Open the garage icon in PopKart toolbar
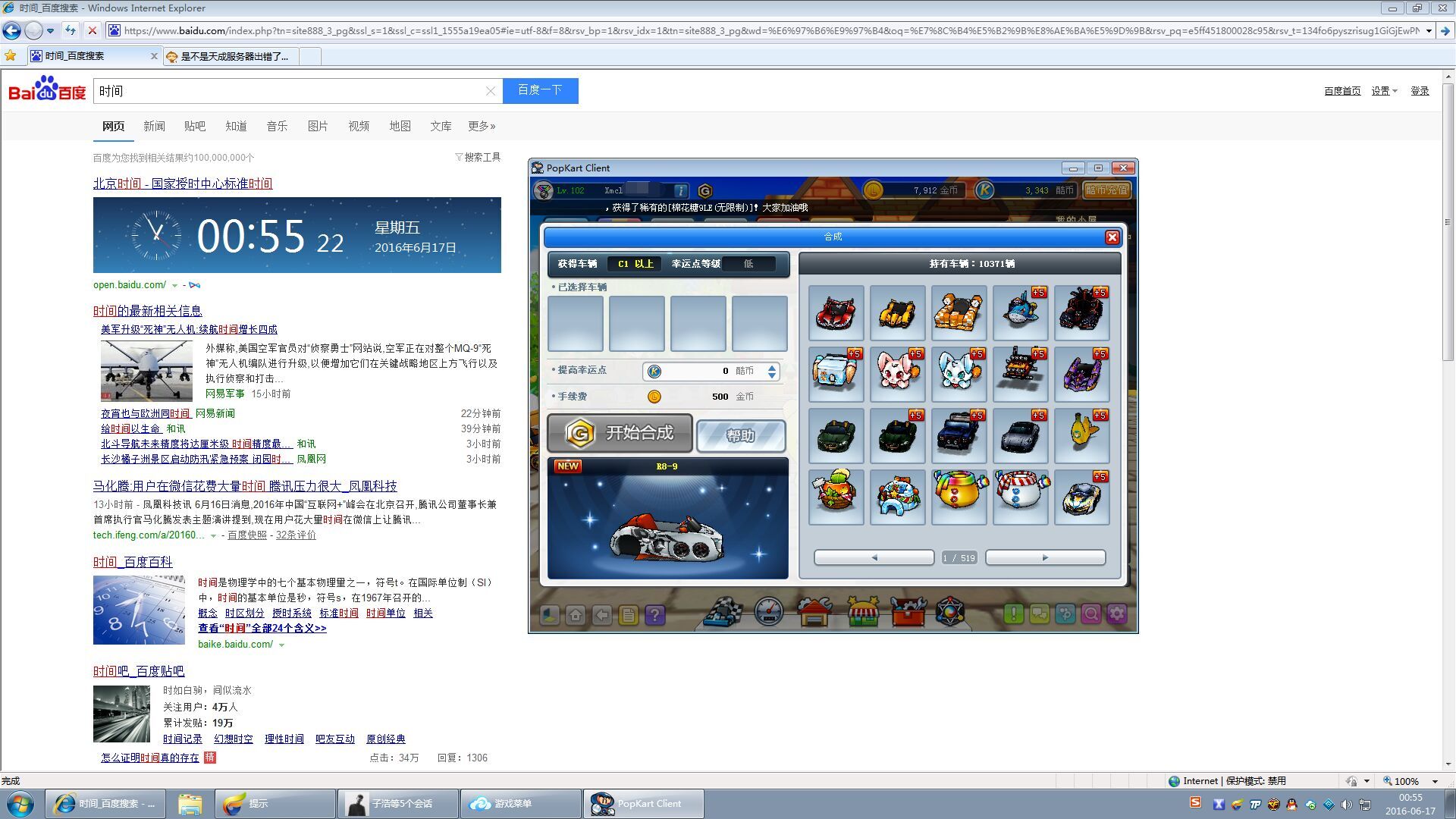This screenshot has width=1456, height=819. (814, 611)
